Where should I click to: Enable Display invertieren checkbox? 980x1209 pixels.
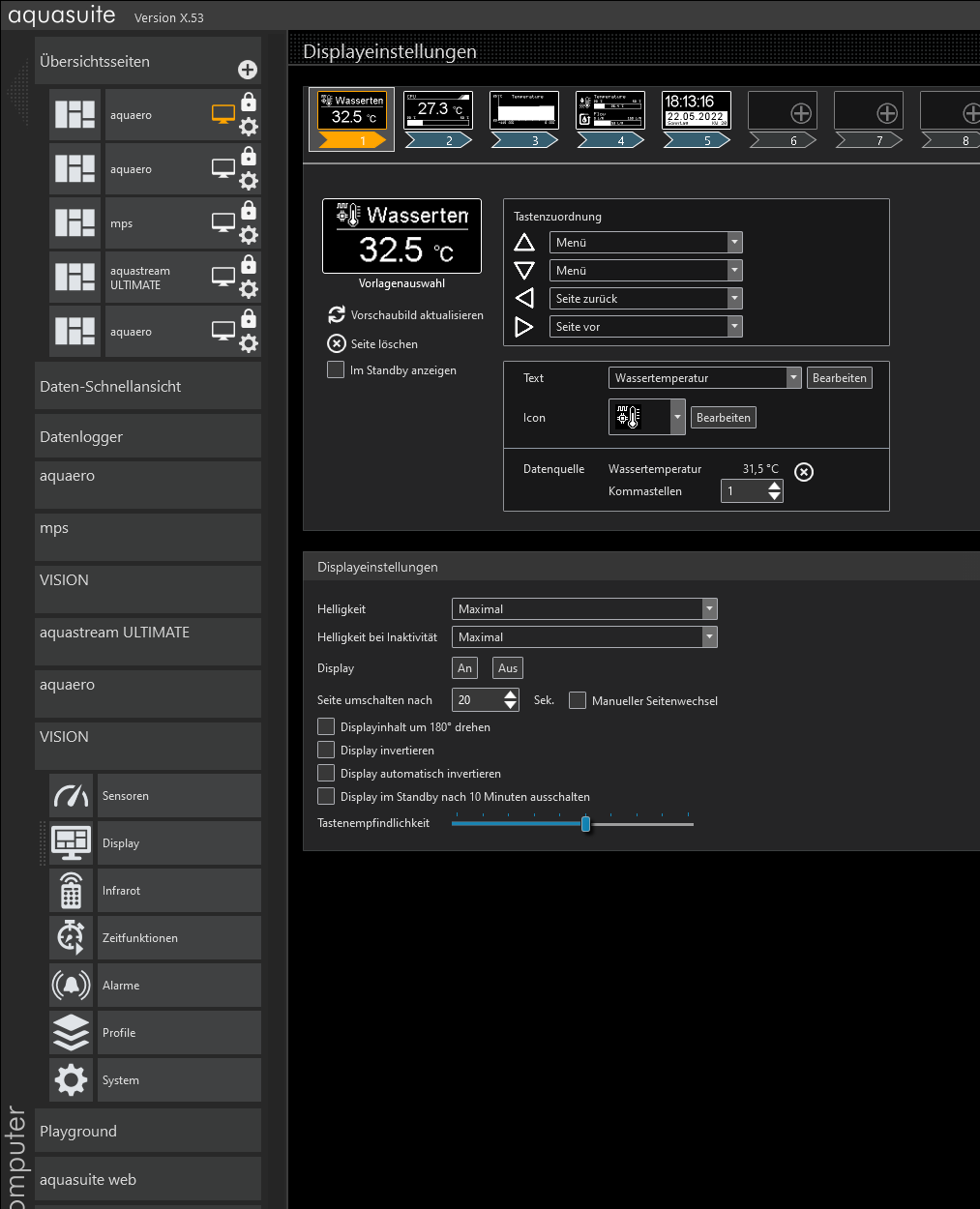click(326, 750)
